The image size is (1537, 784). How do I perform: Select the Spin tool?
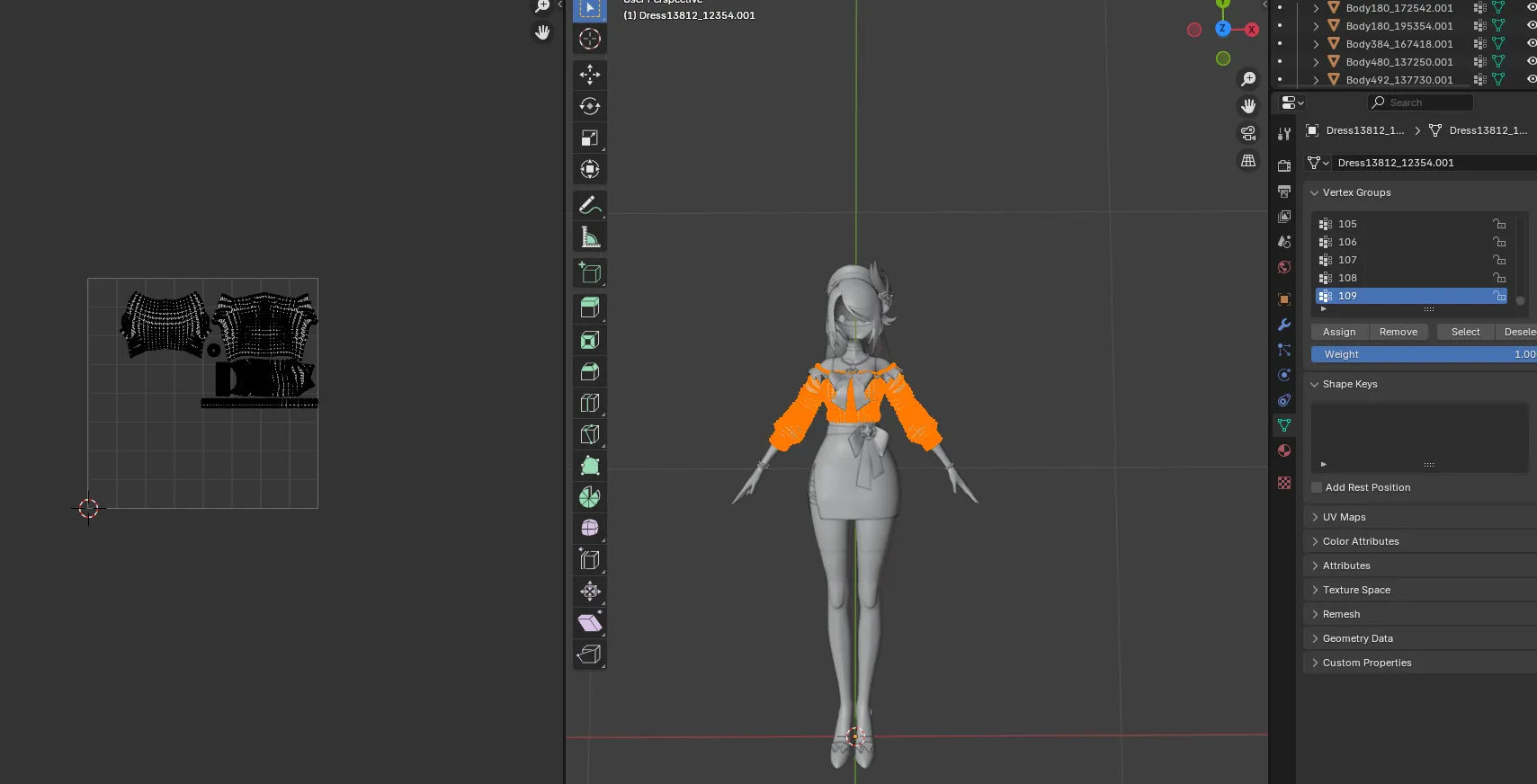tap(590, 497)
